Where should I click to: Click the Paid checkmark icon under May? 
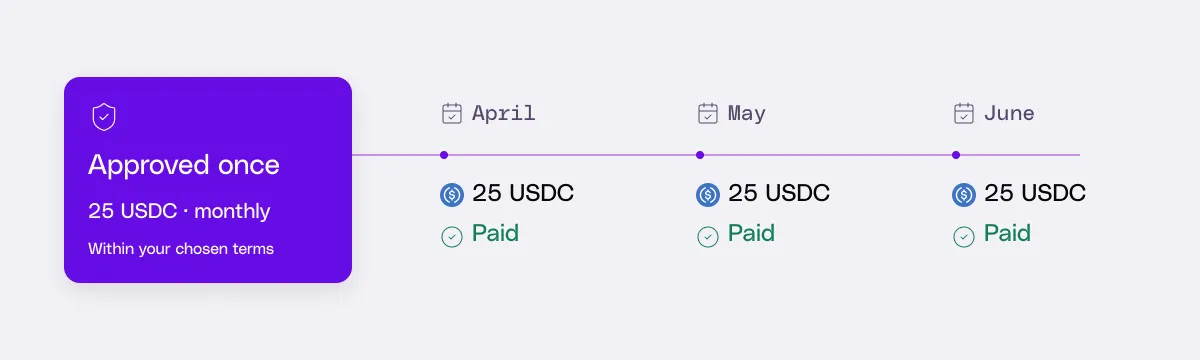pyautogui.click(x=708, y=237)
